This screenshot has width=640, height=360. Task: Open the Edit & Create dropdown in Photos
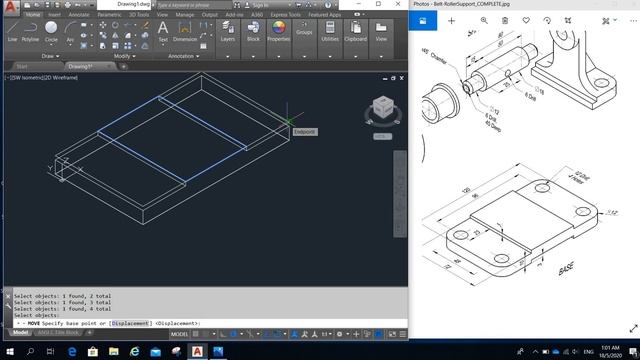(x=609, y=20)
